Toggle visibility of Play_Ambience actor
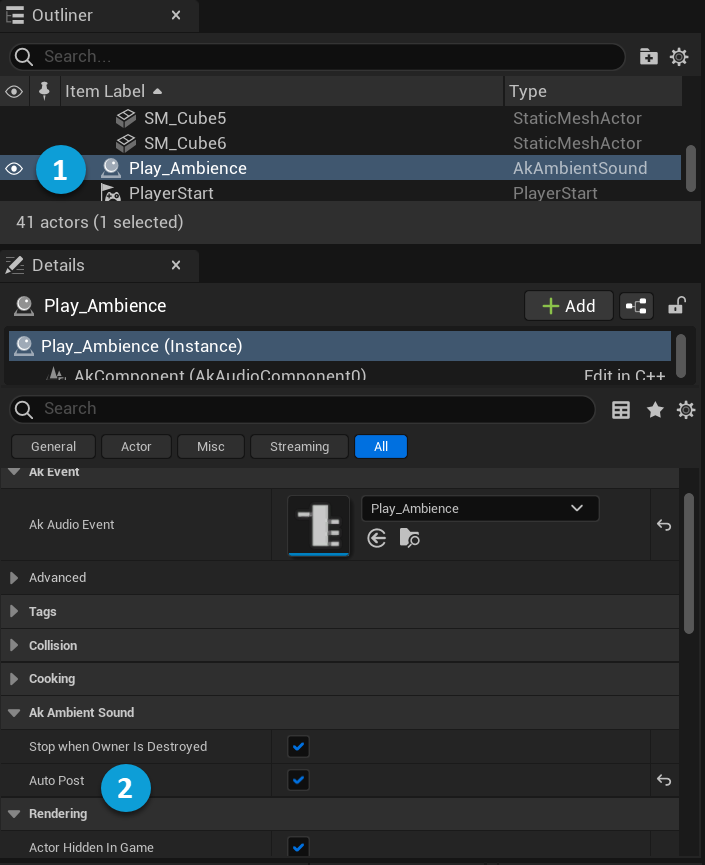Screen dimensions: 705x865 (14, 169)
